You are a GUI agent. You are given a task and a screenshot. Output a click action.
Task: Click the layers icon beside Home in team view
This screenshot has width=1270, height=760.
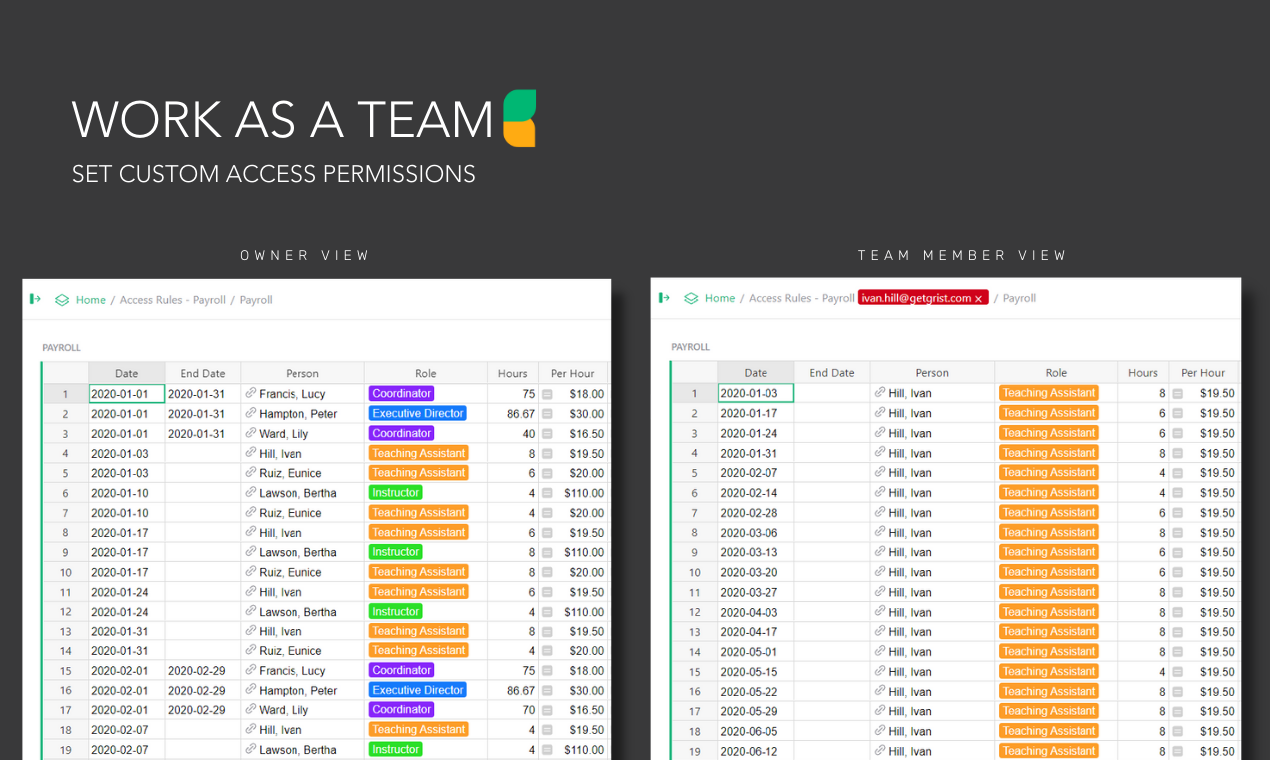691,298
